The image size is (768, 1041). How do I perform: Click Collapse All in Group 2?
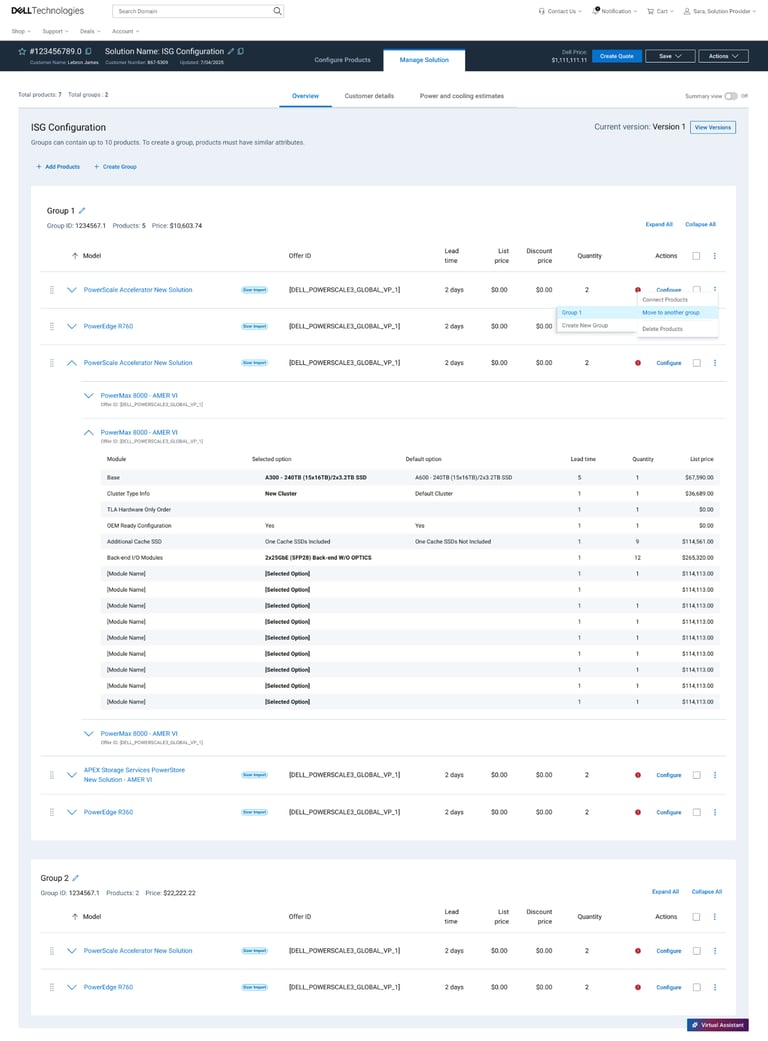[706, 892]
